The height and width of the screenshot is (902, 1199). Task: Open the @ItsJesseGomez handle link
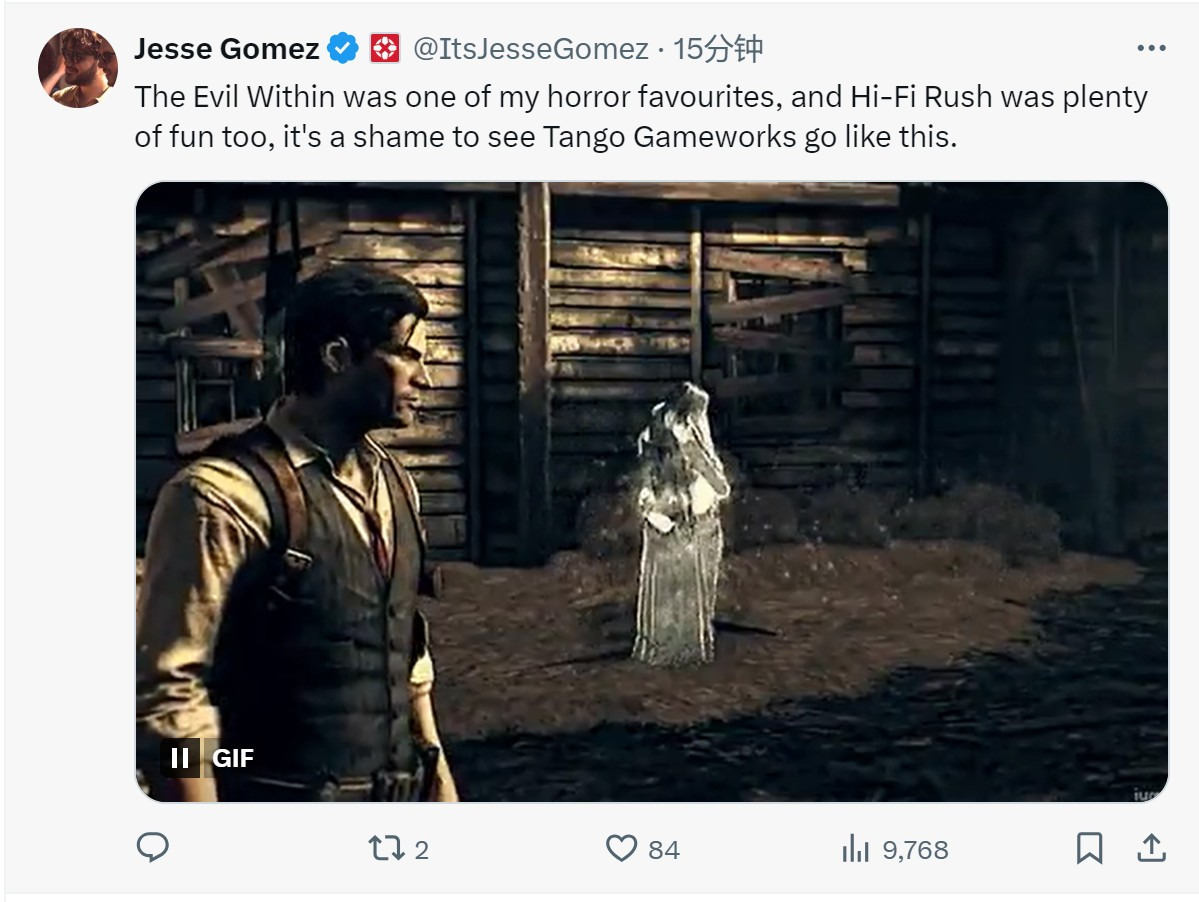point(531,48)
